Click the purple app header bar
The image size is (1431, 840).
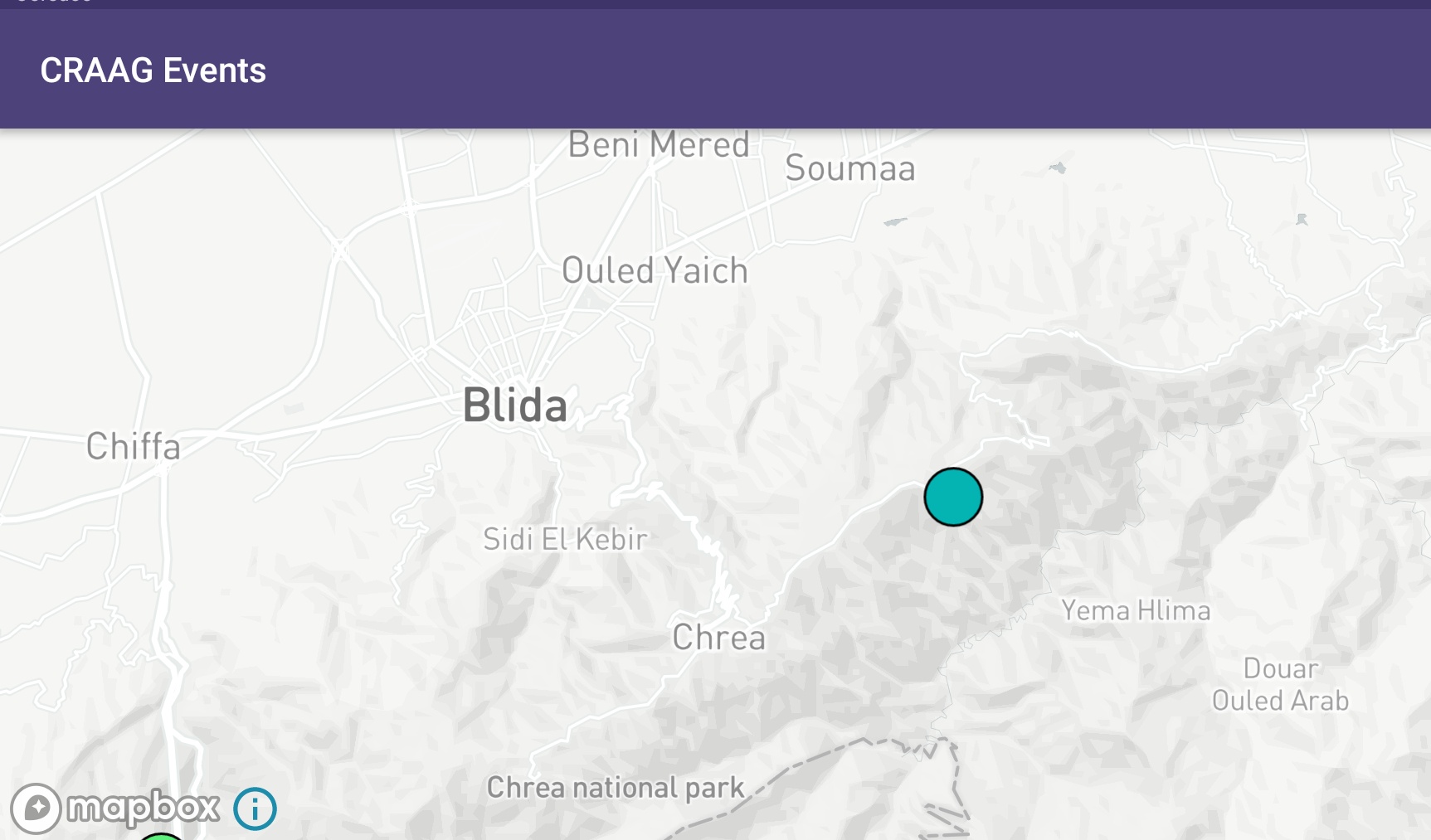point(715,69)
